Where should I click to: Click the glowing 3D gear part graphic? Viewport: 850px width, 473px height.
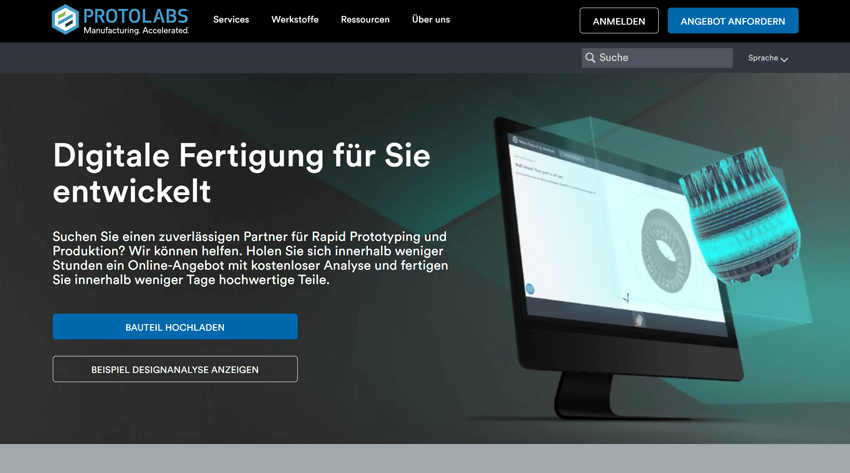pyautogui.click(x=740, y=215)
